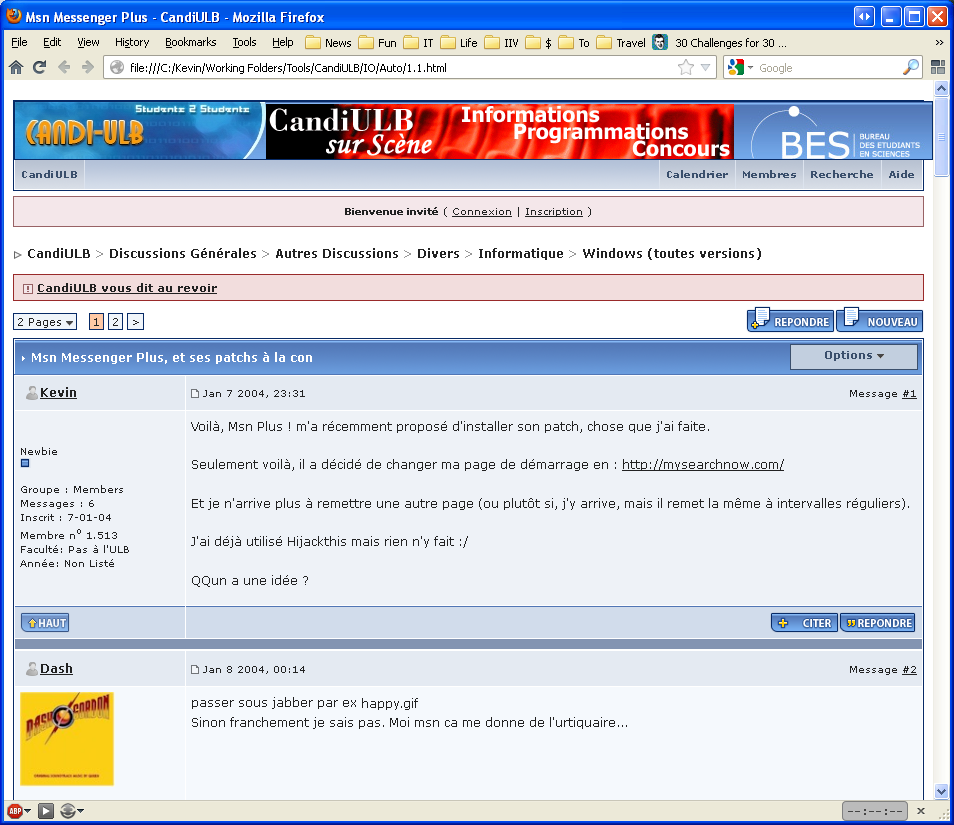Screen dimensions: 954x825
Task: Click the search magnifier icon
Action: click(x=910, y=68)
